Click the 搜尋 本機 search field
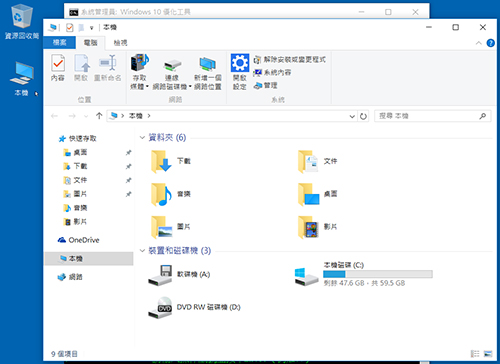This screenshot has width=500, height=364. click(427, 116)
